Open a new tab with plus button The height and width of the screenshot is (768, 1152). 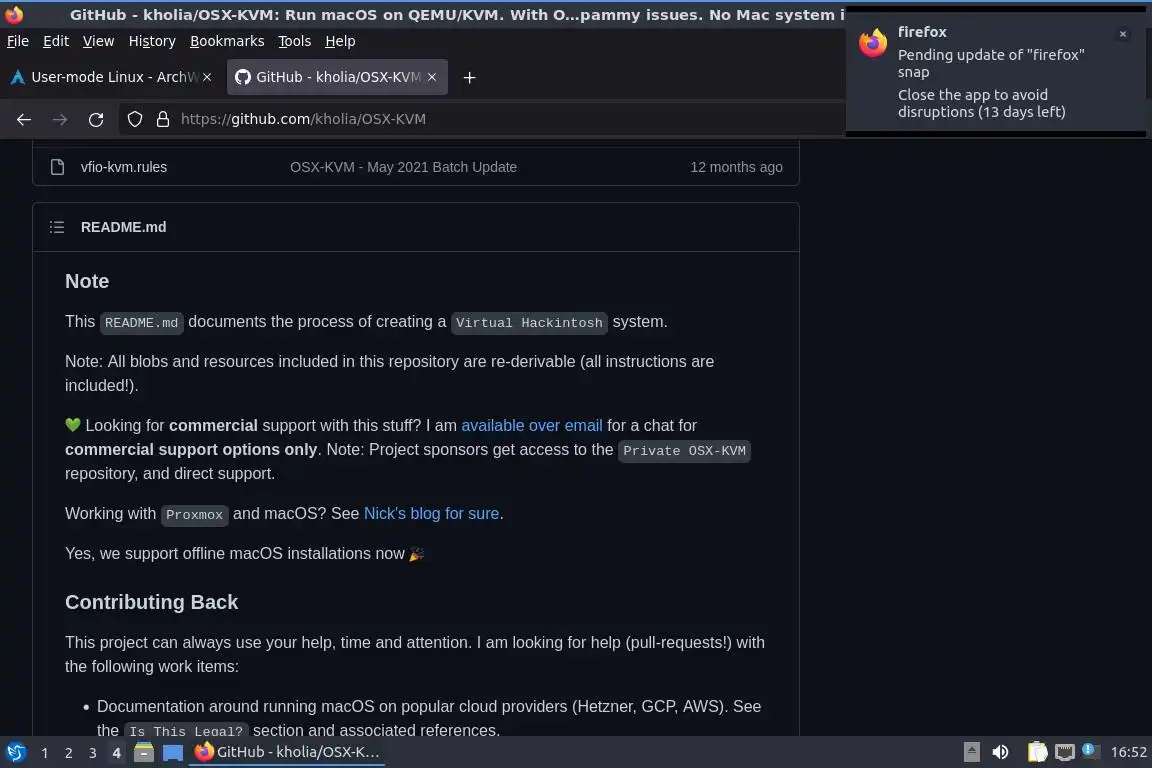click(469, 77)
